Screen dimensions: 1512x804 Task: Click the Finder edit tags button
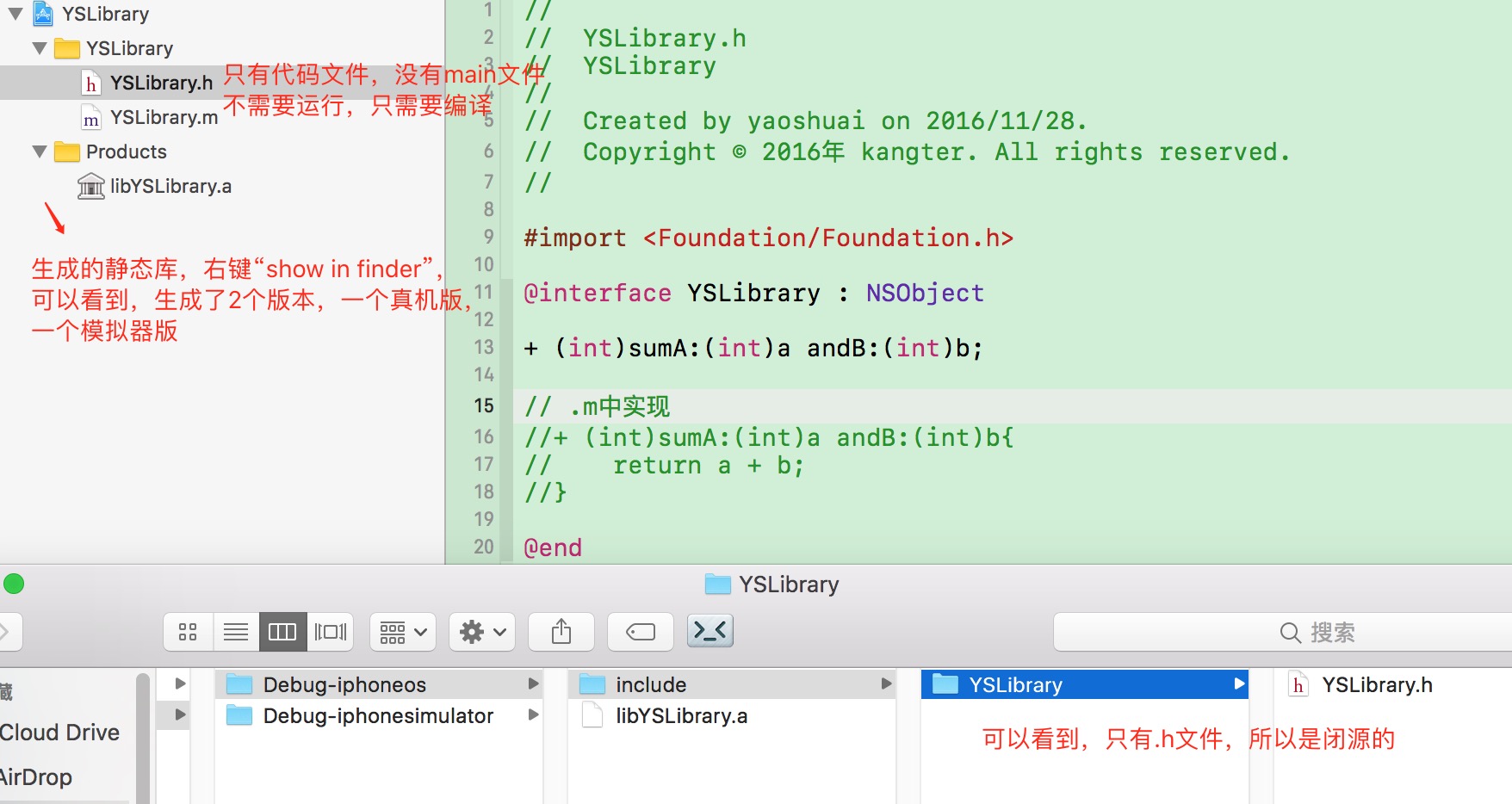pyautogui.click(x=641, y=632)
